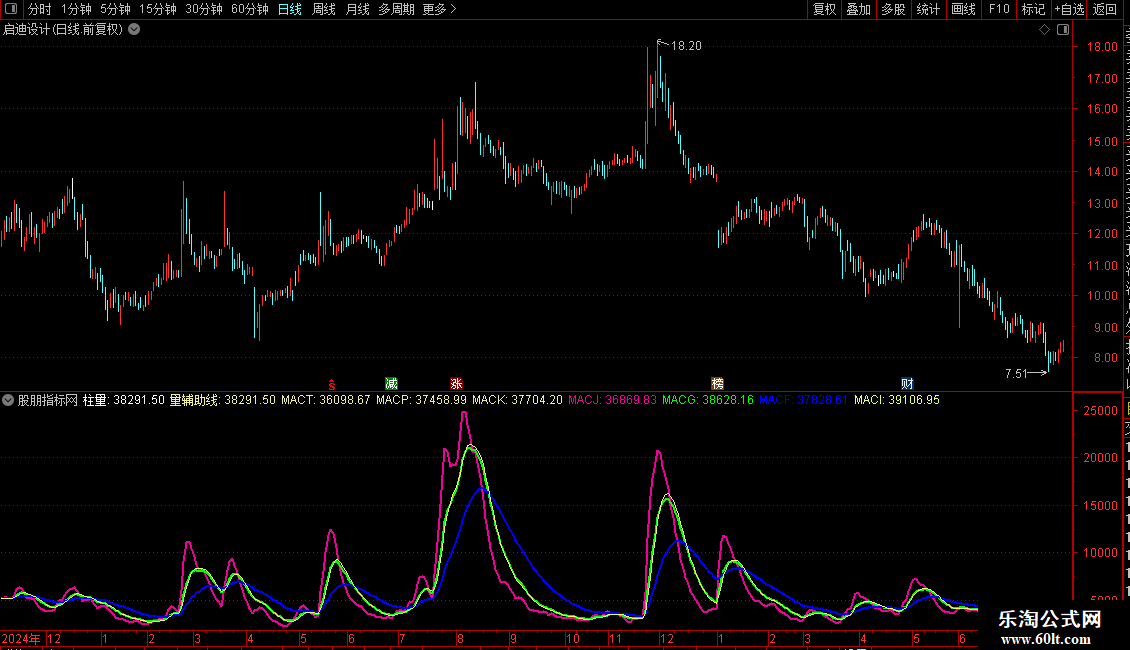Click the 25000 volume axis label
Image resolution: width=1130 pixels, height=650 pixels.
[x=1100, y=411]
